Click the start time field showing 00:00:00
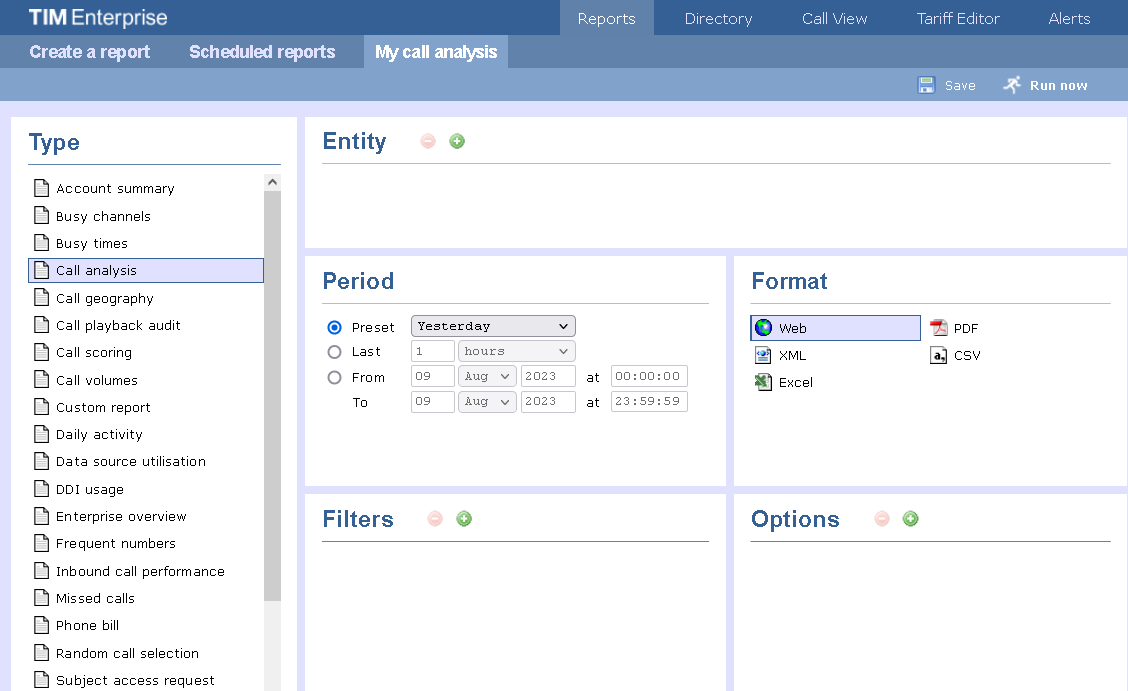 point(649,376)
